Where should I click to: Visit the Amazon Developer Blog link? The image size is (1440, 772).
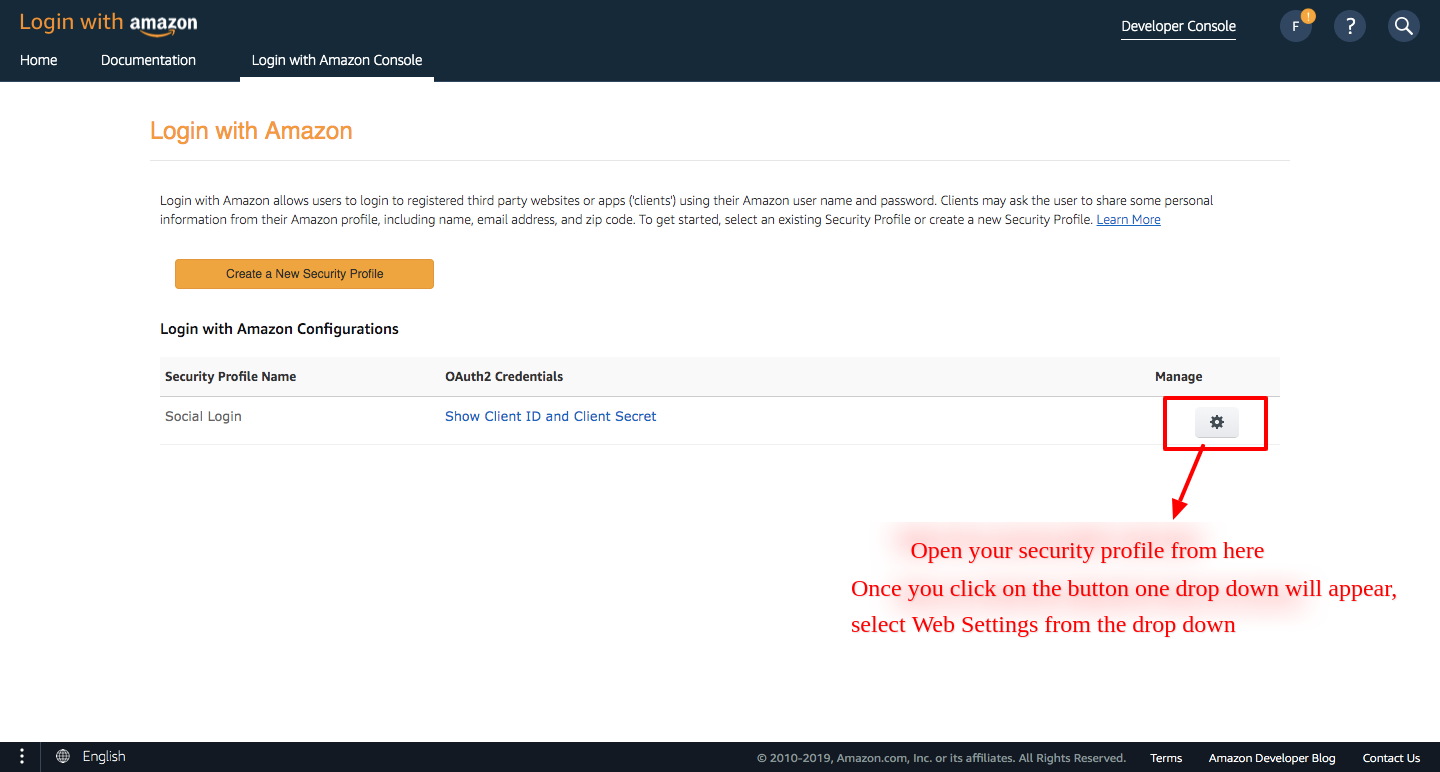pyautogui.click(x=1272, y=758)
